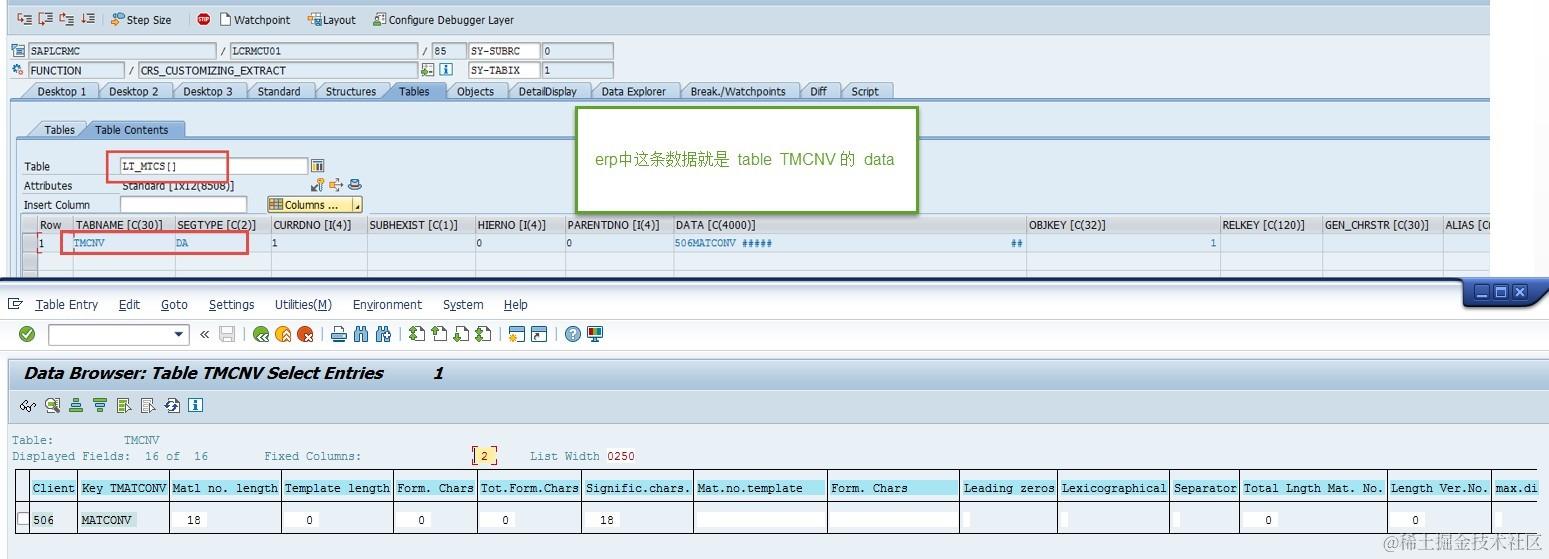Click the Sort Ascending icon in Data Browser
1549x559 pixels.
click(x=76, y=405)
